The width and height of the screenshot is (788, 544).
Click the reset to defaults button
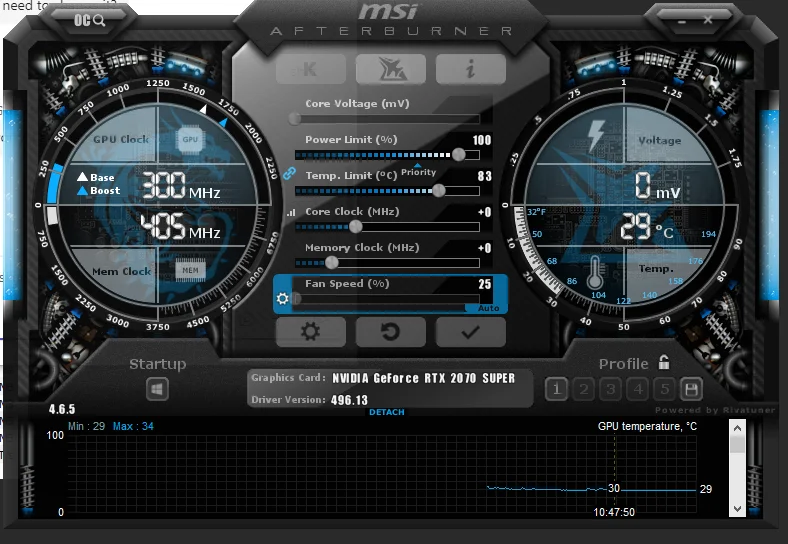point(390,332)
